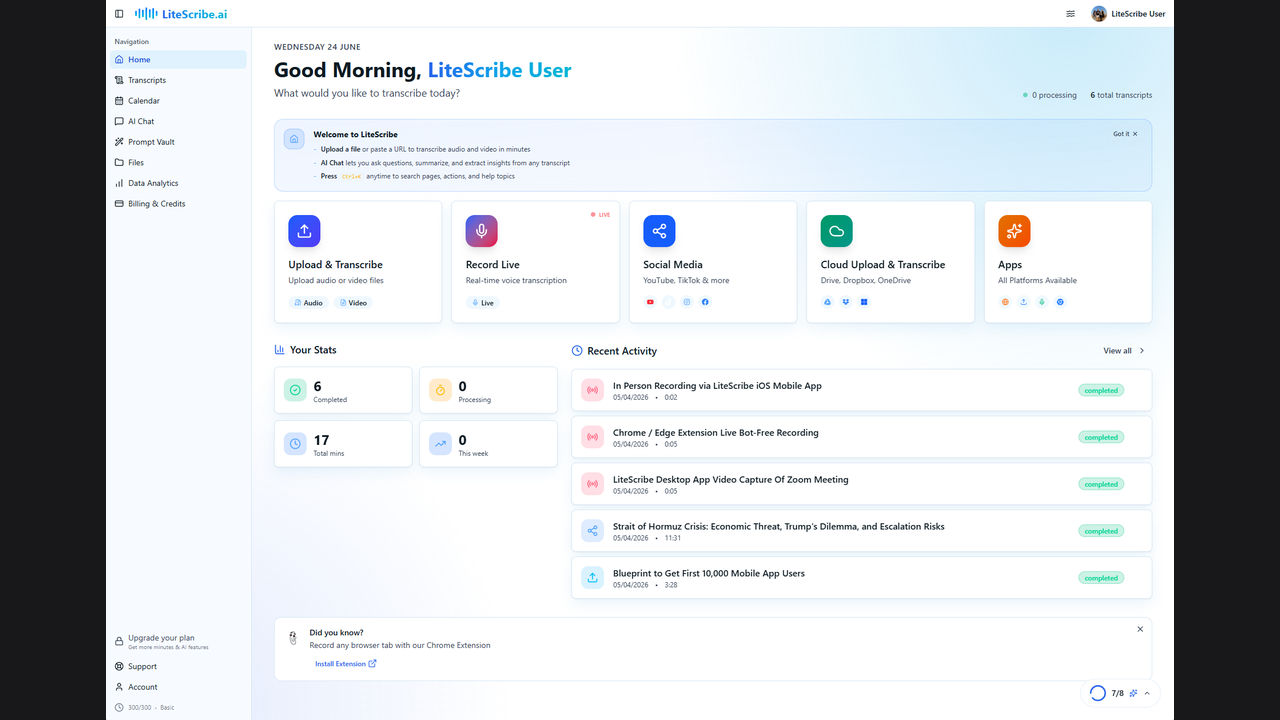Click the blue Upload & Transcribe icon

point(304,231)
